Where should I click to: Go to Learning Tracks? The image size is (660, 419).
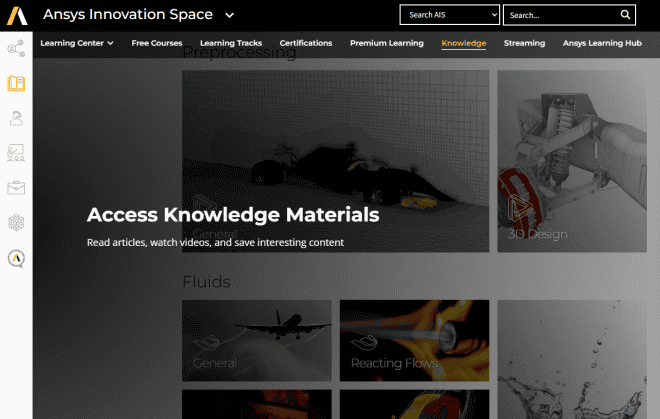231,43
